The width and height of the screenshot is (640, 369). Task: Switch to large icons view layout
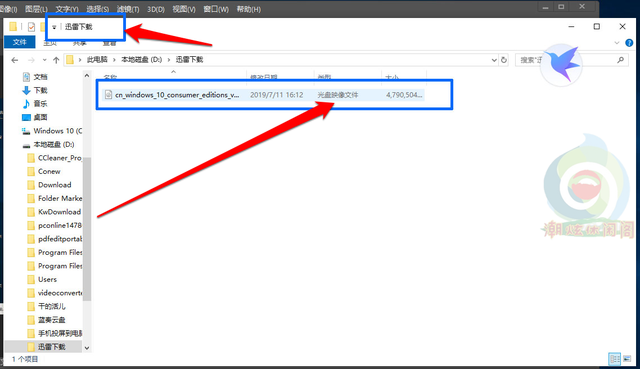(x=627, y=359)
